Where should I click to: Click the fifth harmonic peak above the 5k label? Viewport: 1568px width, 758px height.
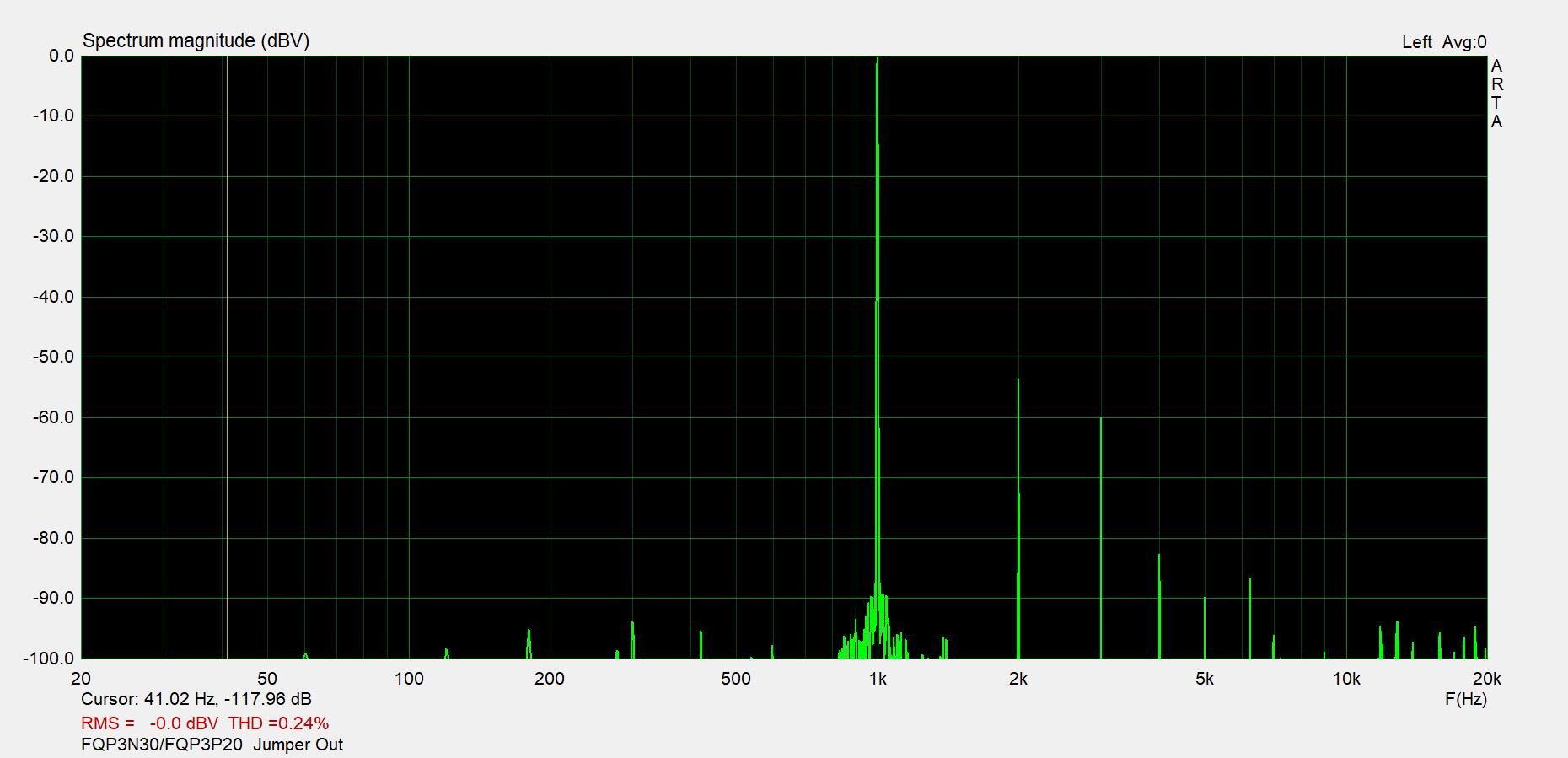[1205, 627]
